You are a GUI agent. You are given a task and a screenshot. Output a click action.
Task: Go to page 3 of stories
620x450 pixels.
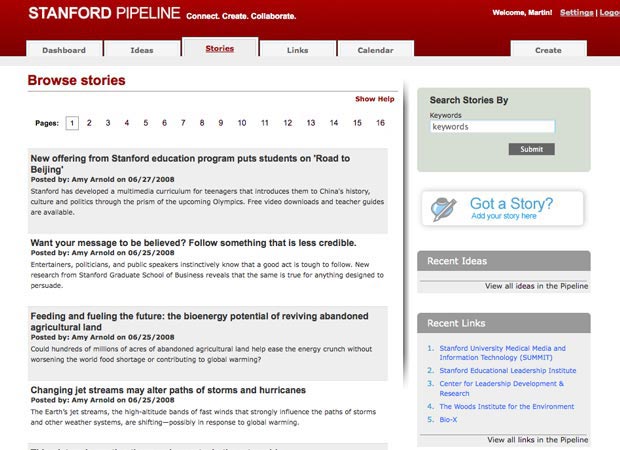point(108,123)
